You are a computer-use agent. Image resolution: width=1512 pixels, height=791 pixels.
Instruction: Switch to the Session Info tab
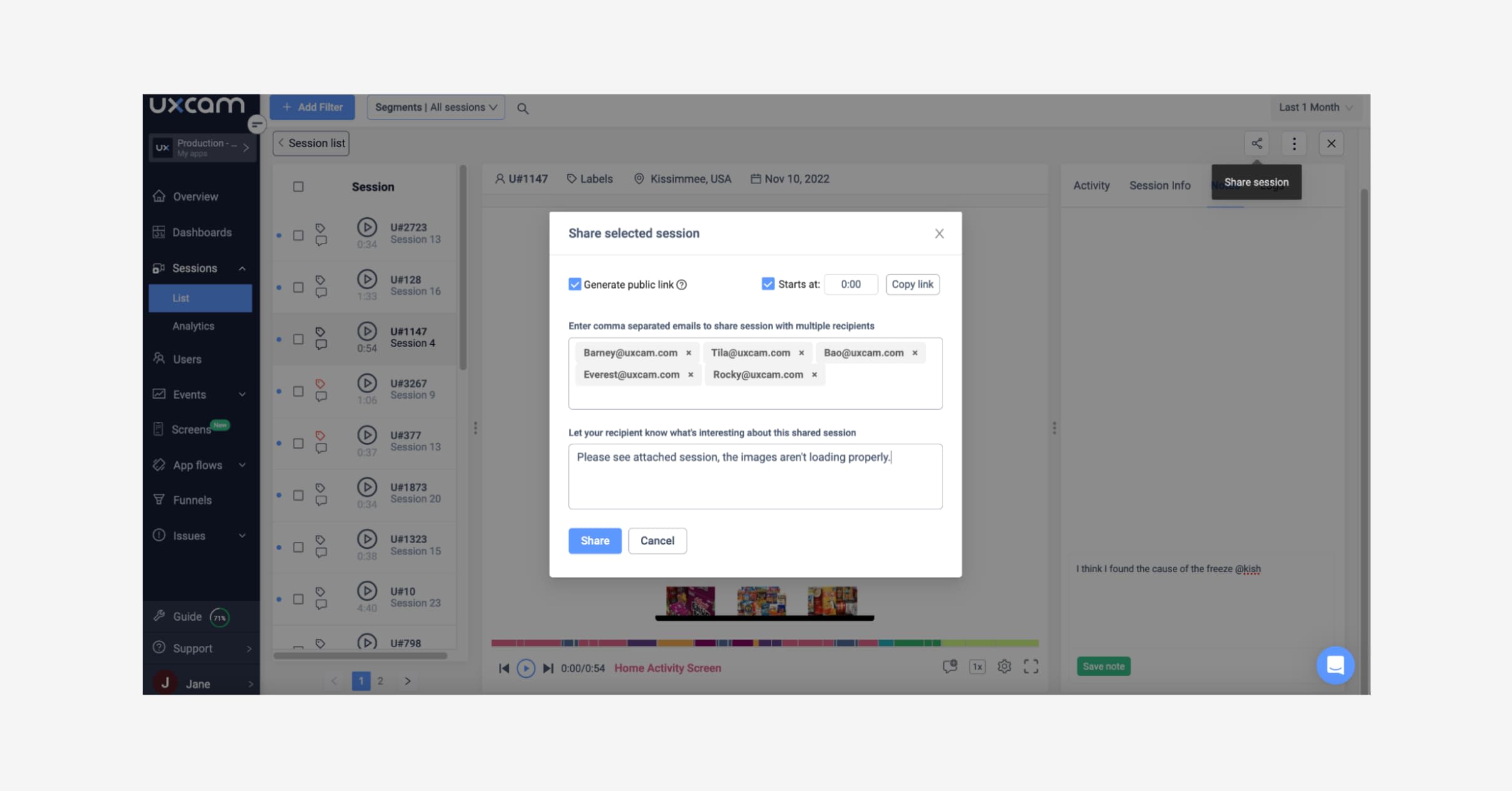(x=1159, y=185)
